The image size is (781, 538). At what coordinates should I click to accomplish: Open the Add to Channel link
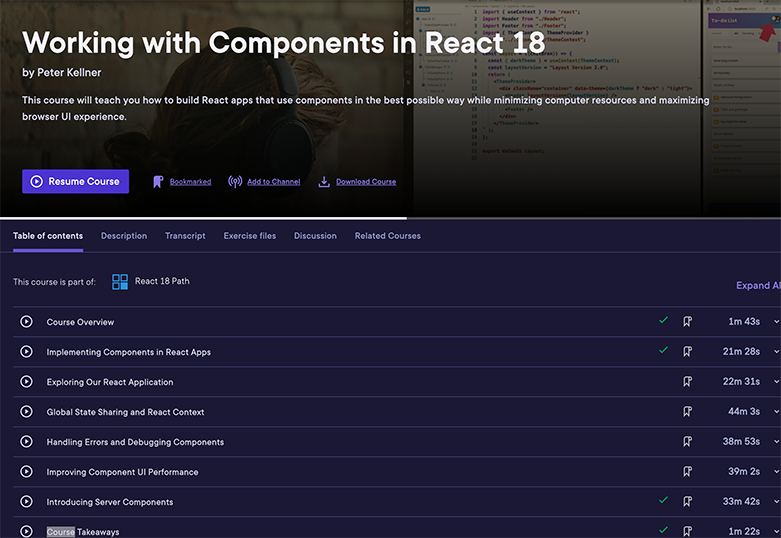273,182
